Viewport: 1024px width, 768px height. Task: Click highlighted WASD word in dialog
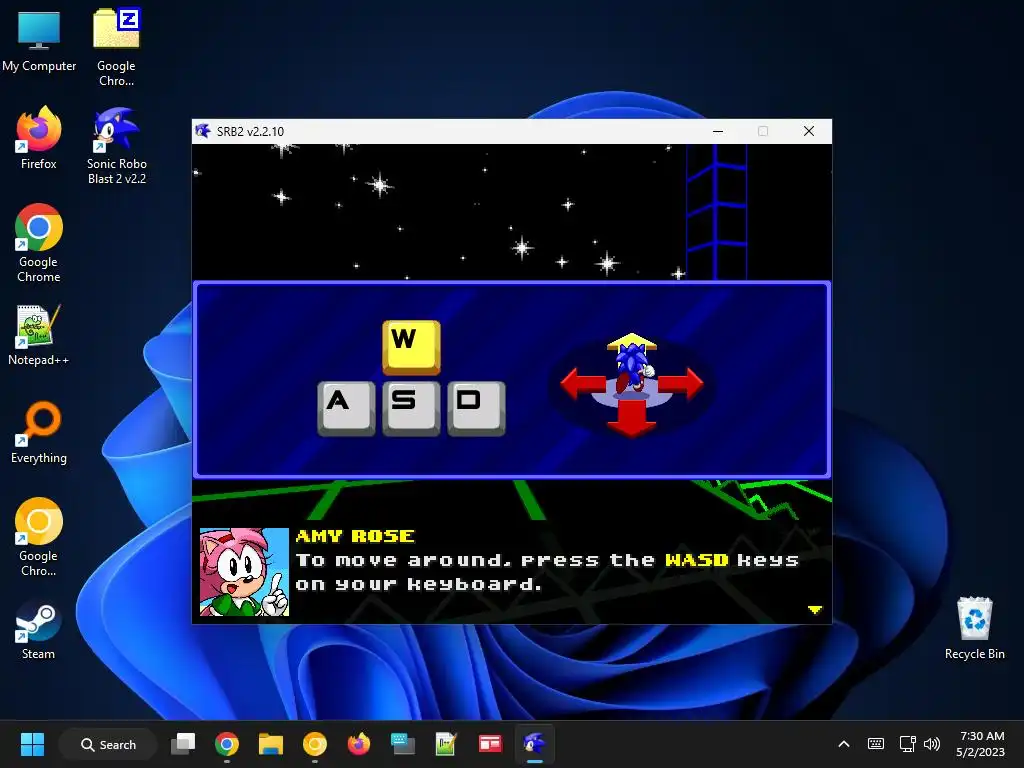click(x=697, y=560)
